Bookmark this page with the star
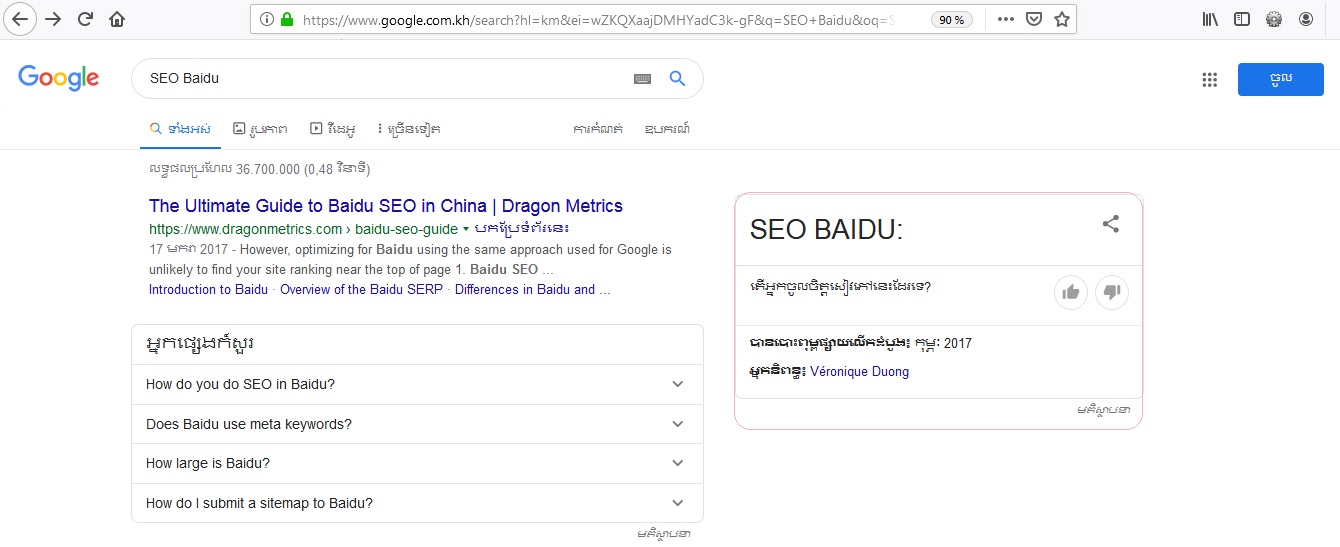The width and height of the screenshot is (1340, 547). pos(1061,19)
